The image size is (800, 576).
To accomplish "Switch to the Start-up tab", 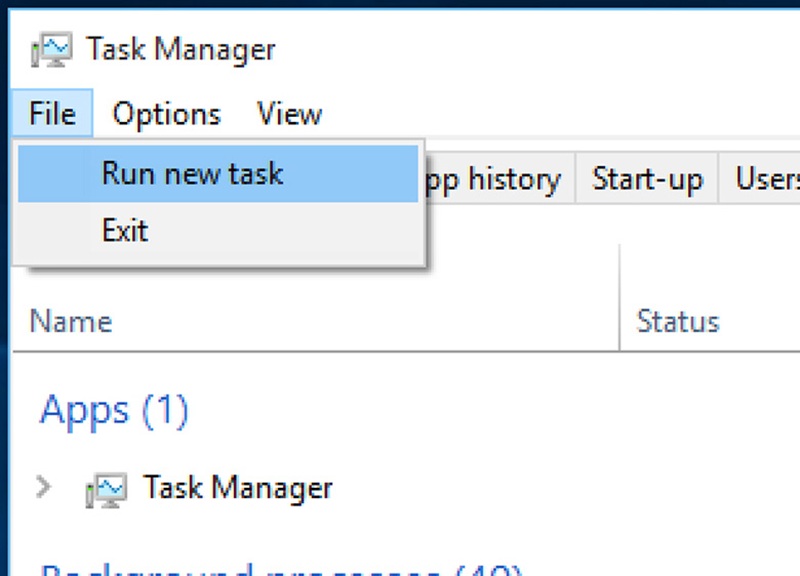I will click(x=646, y=179).
